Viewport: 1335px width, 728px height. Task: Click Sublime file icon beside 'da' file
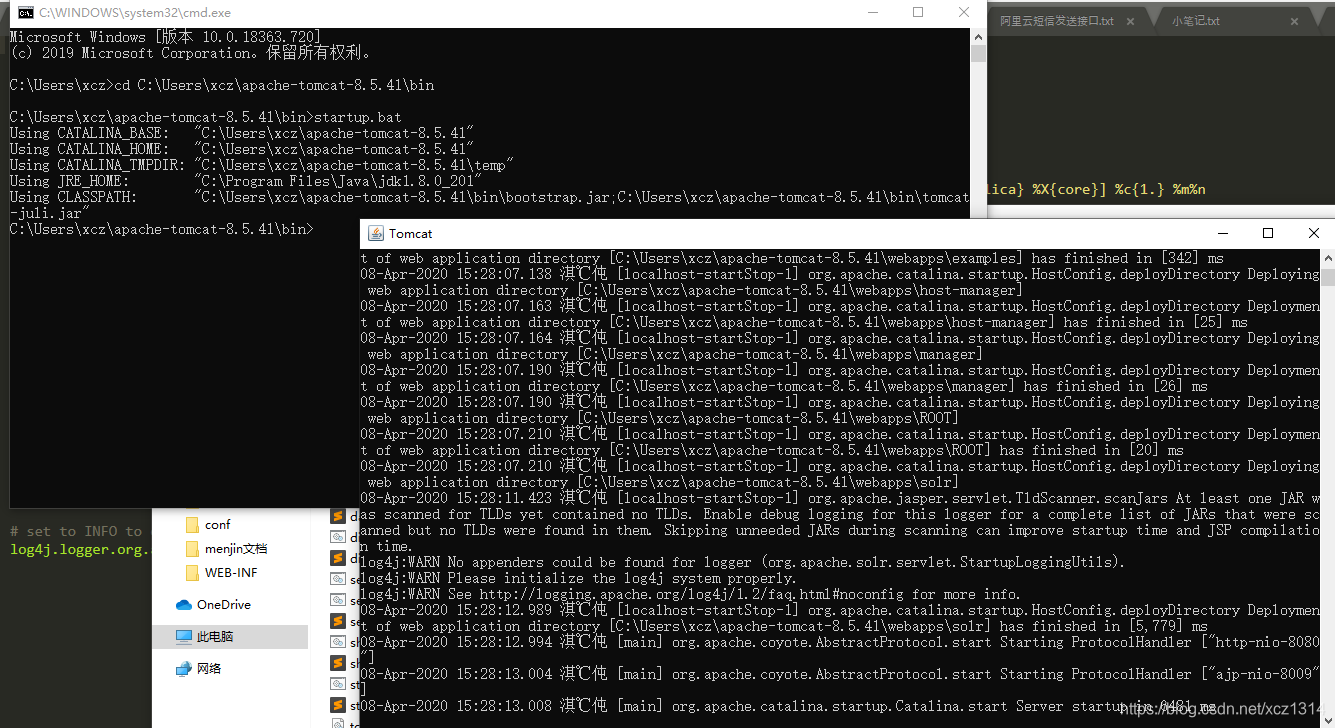339,516
